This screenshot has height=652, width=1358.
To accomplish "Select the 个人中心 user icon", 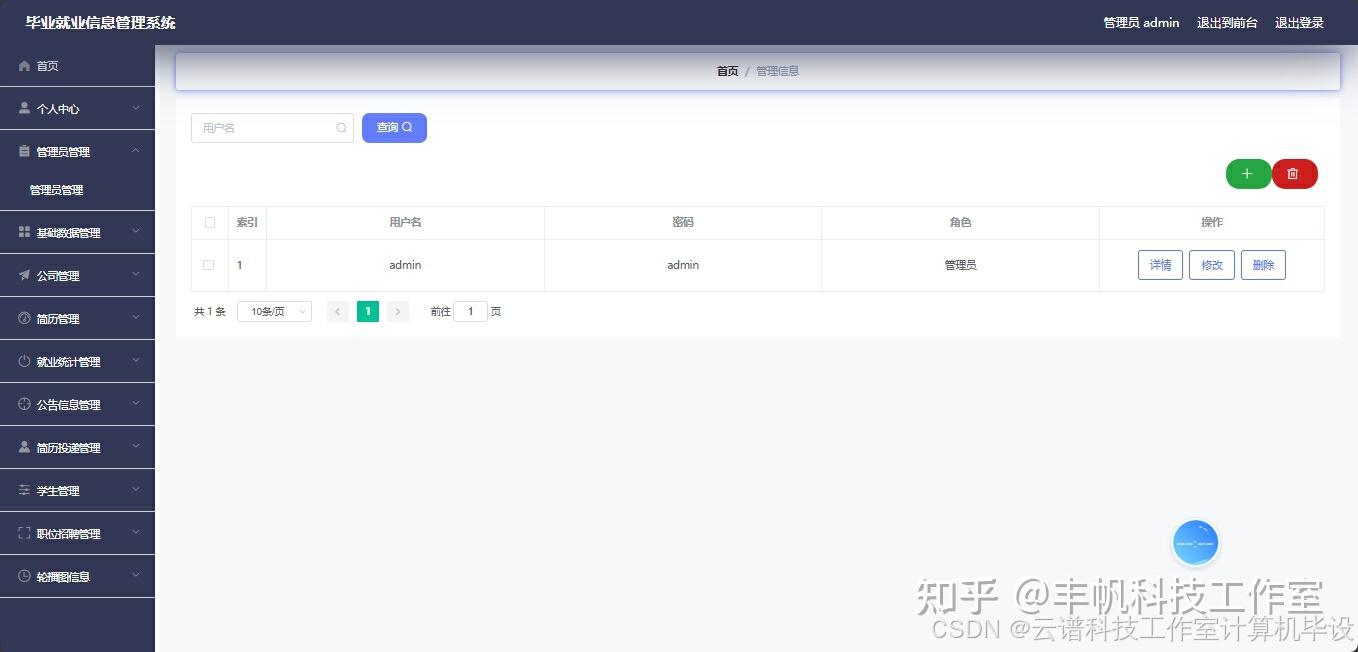I will [23, 108].
